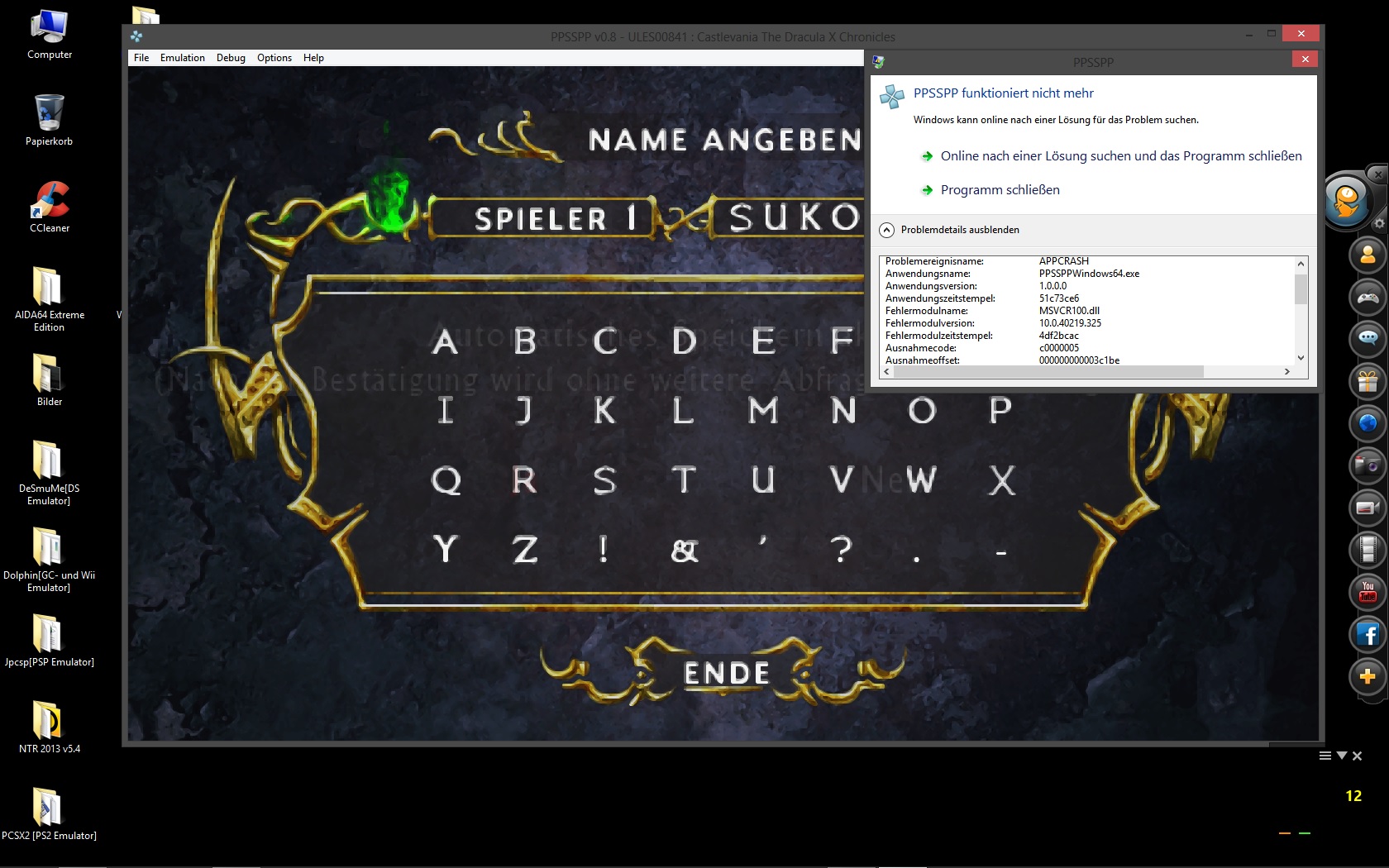Viewport: 1389px width, 868px height.
Task: Select the CCleaner desktop shortcut
Action: (50, 207)
